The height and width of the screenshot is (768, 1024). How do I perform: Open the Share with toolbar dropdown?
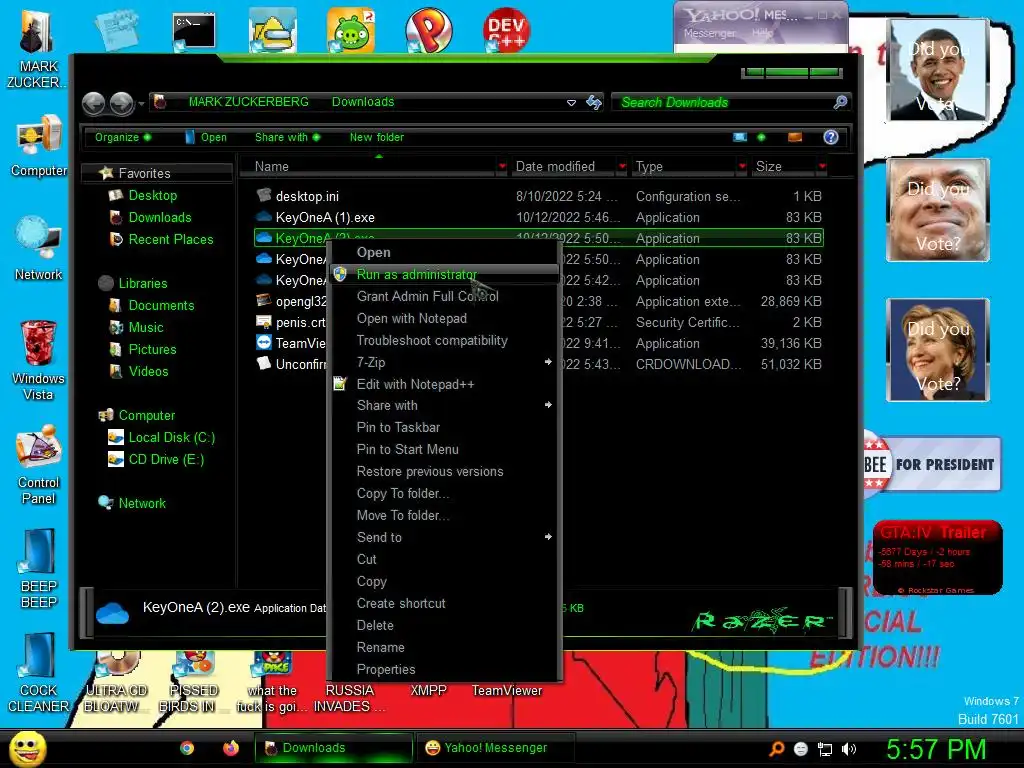[x=287, y=137]
